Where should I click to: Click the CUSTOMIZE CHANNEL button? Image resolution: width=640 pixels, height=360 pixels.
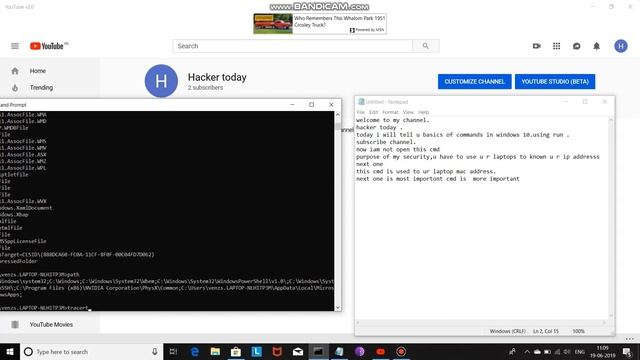point(475,82)
